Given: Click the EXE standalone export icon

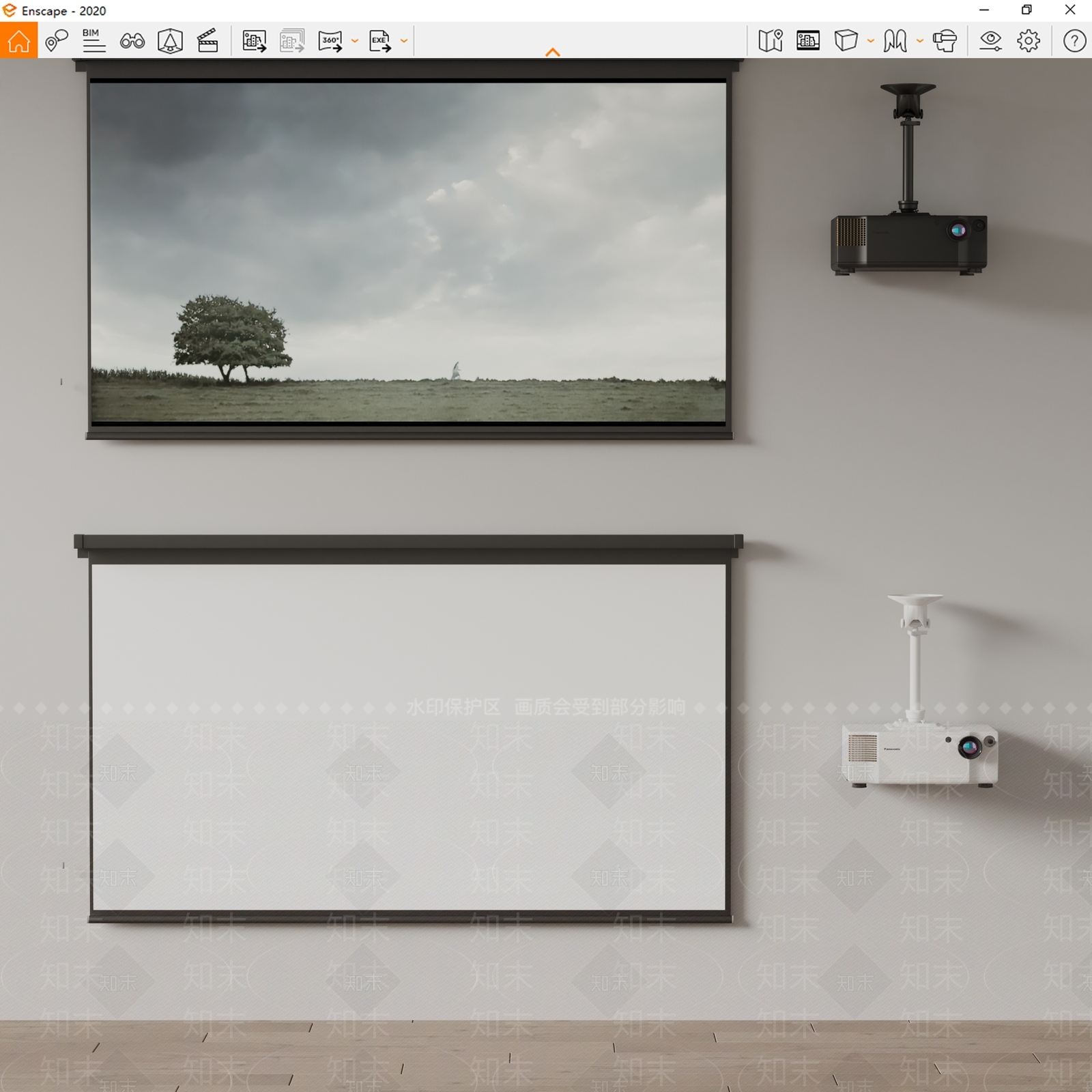Looking at the screenshot, I should click(380, 41).
